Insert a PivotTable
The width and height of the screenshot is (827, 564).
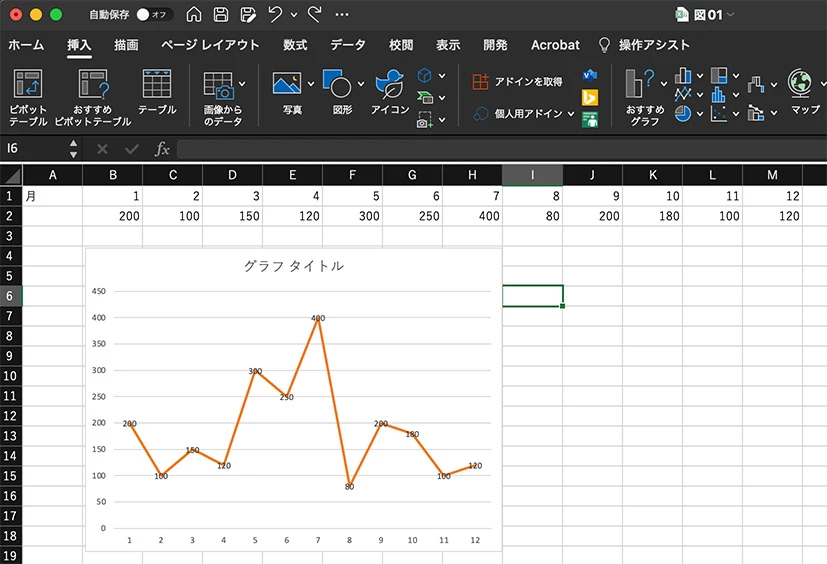pyautogui.click(x=28, y=97)
